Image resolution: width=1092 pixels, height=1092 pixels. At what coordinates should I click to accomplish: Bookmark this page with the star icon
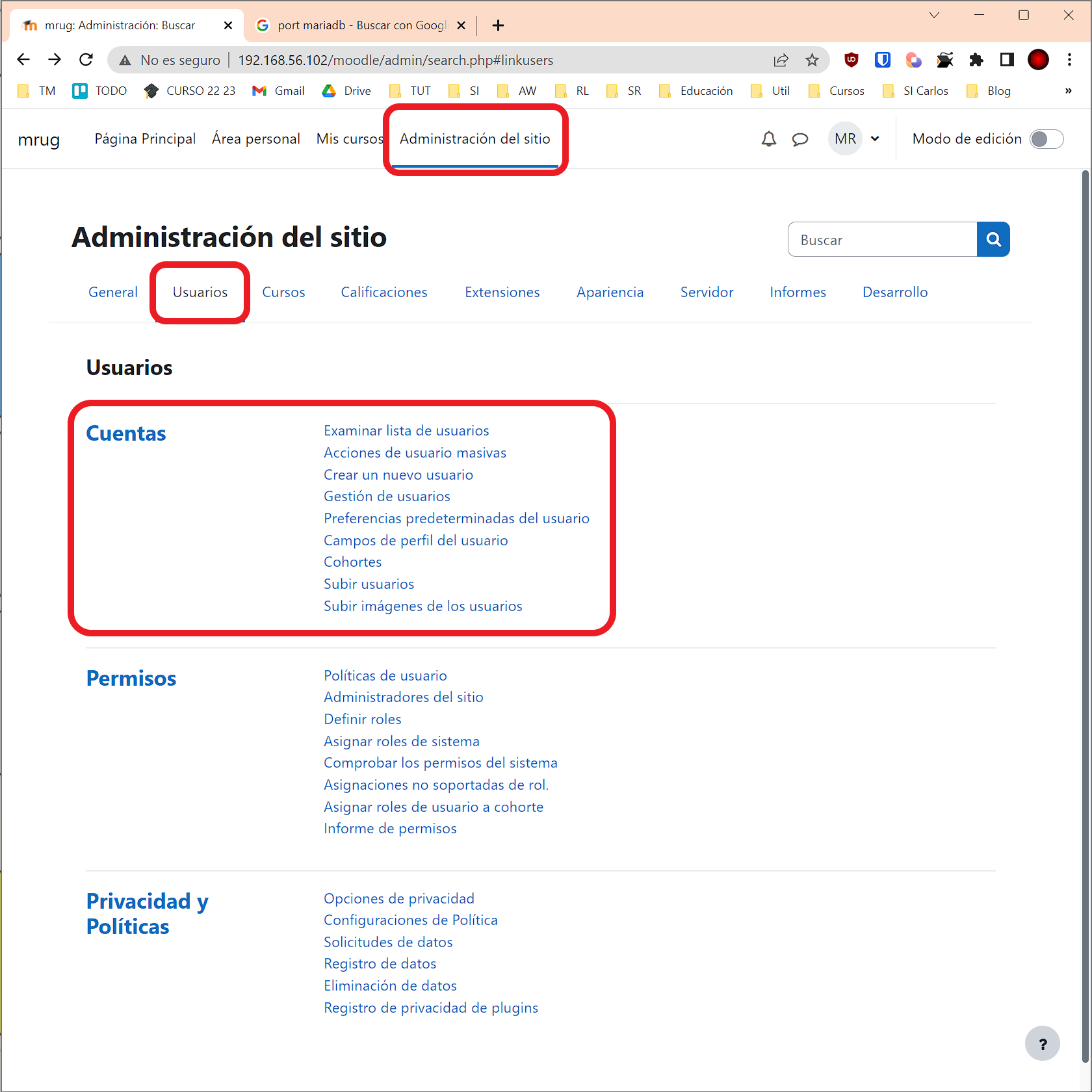click(x=812, y=60)
